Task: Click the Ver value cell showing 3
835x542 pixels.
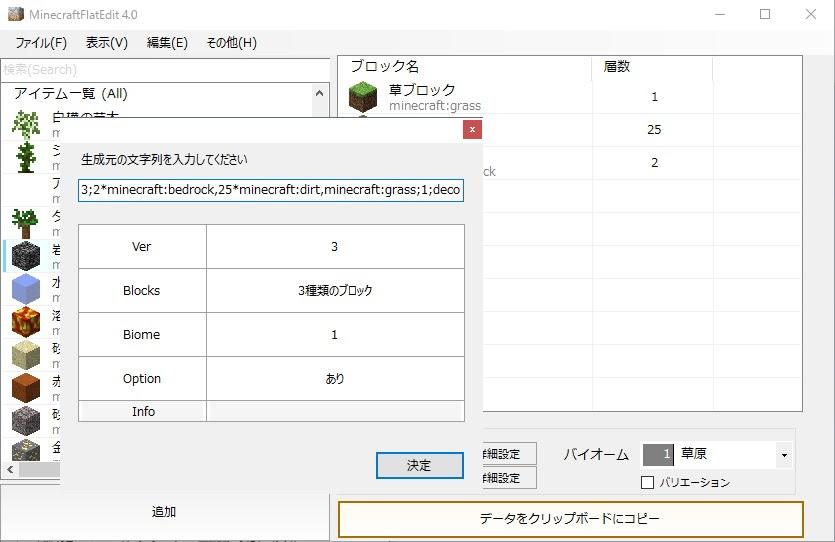Action: coord(335,247)
